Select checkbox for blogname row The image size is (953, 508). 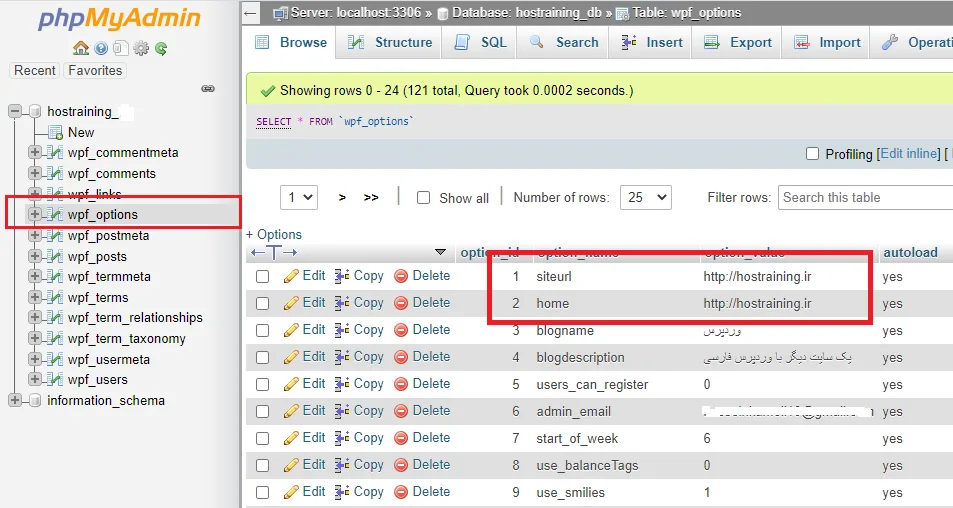click(x=263, y=331)
